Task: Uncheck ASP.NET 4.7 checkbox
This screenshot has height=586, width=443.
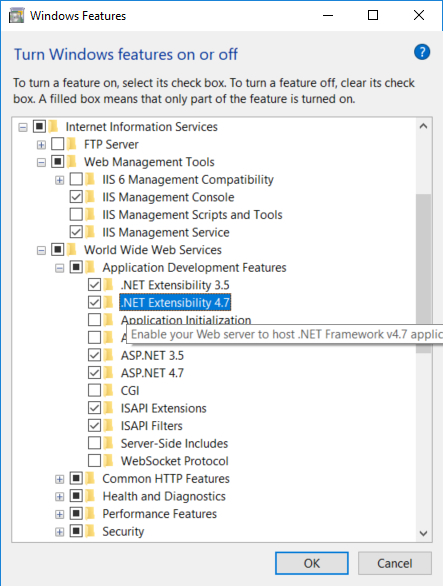Action: (x=95, y=373)
